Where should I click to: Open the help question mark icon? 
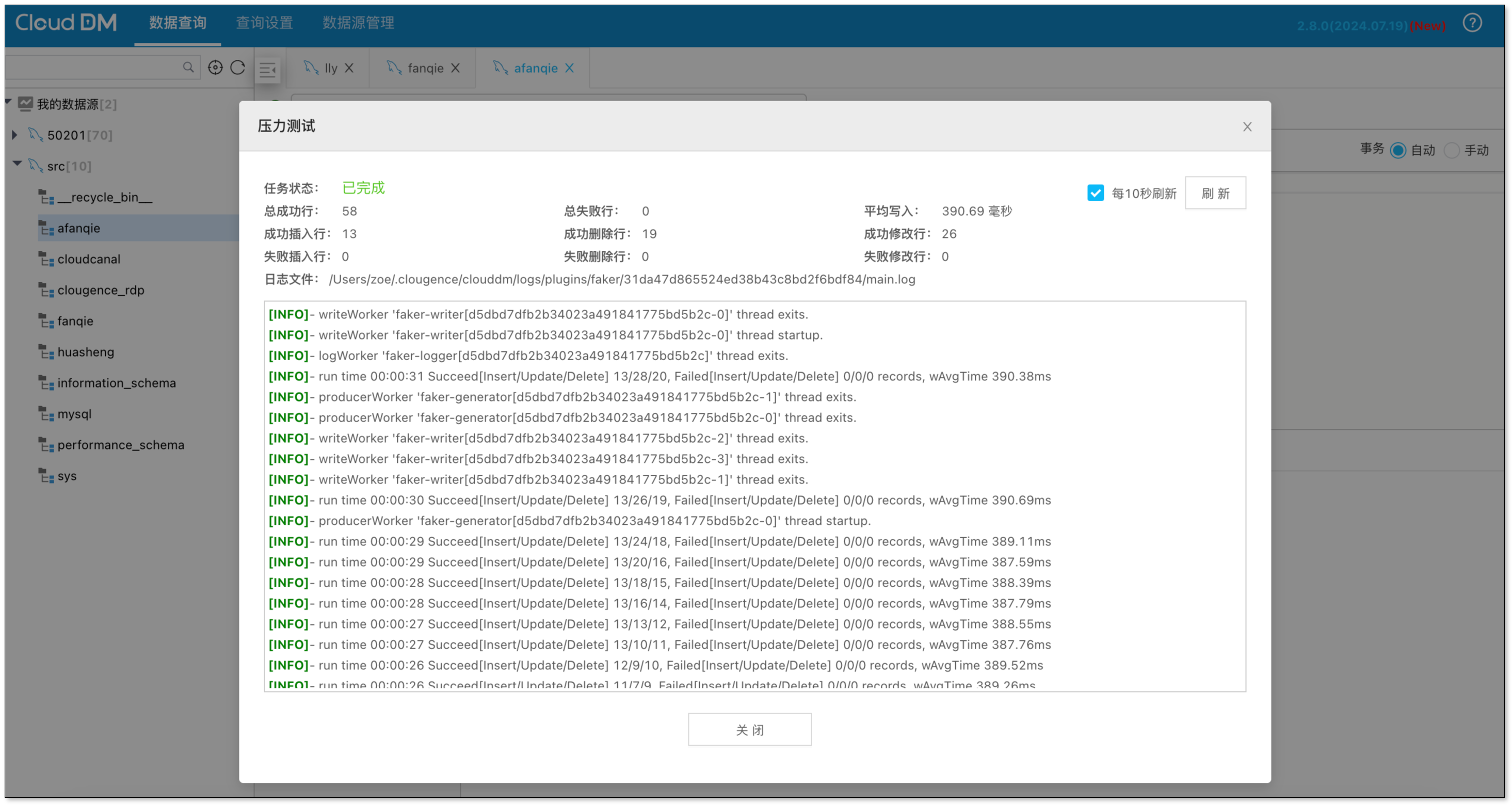pyautogui.click(x=1472, y=23)
